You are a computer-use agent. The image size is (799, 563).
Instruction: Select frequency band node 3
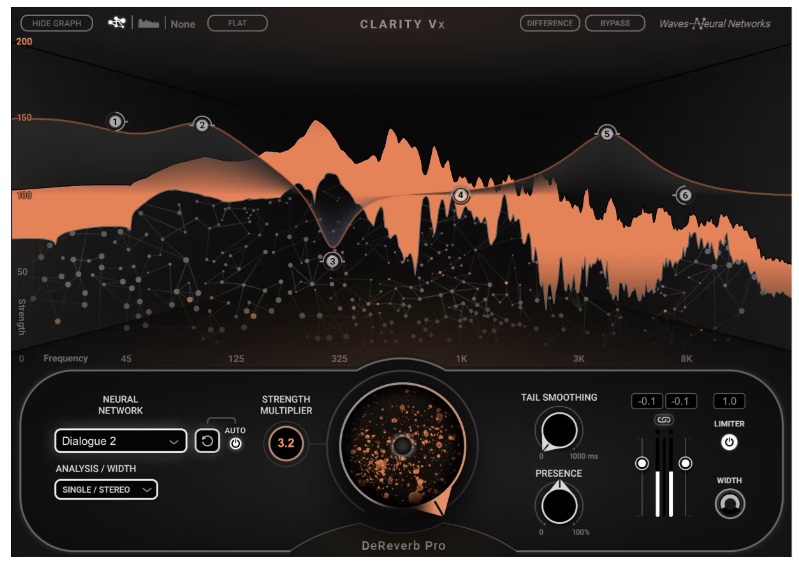point(333,261)
